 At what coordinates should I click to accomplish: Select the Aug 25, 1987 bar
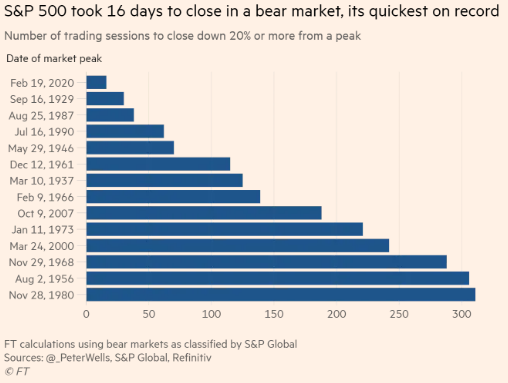110,115
